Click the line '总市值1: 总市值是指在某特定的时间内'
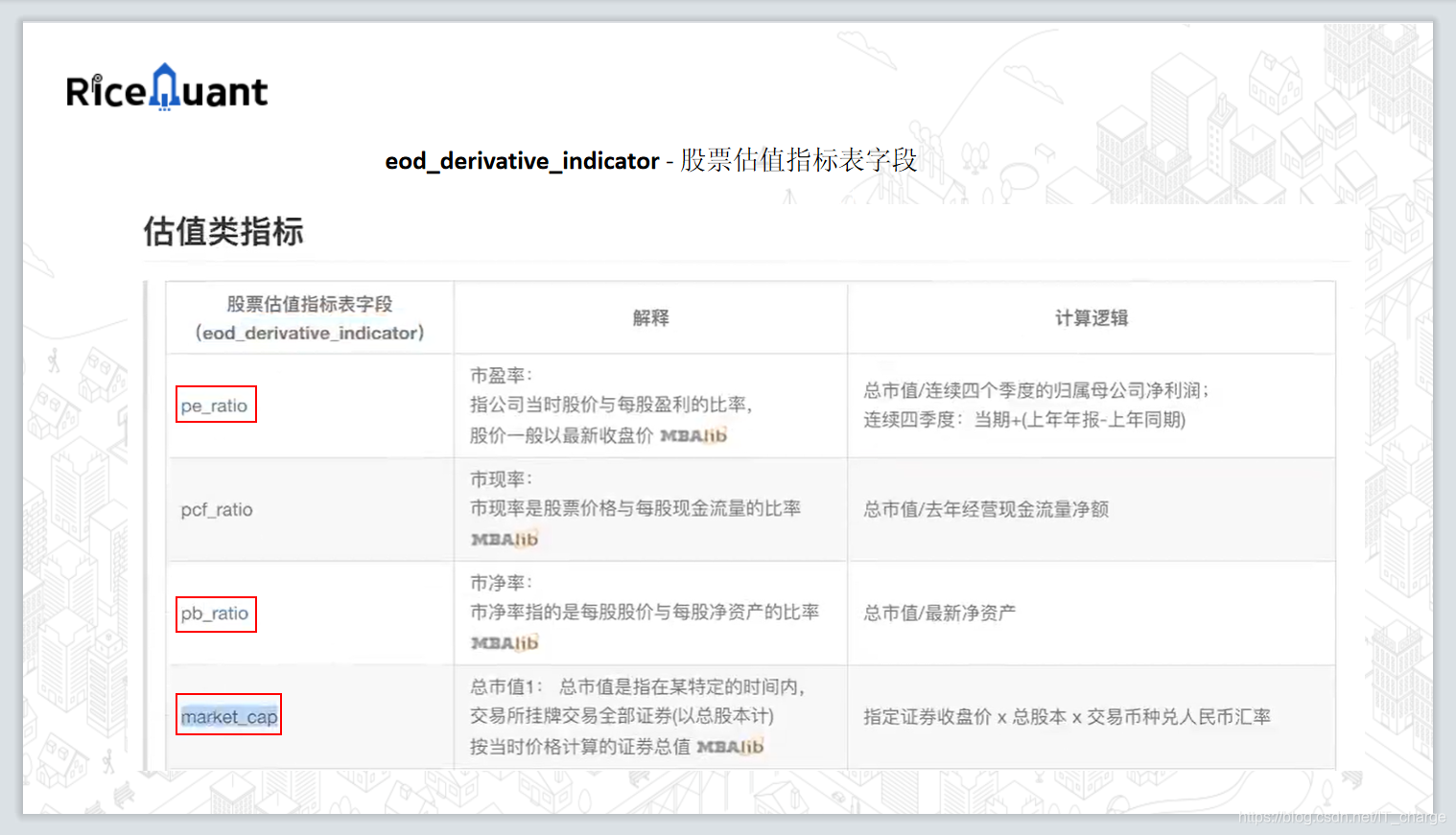The height and width of the screenshot is (835, 1456). pyautogui.click(x=638, y=686)
